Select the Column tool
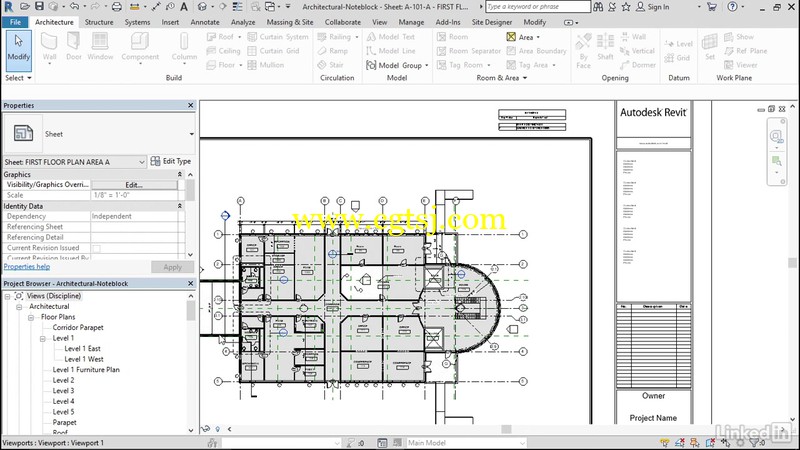 point(184,47)
